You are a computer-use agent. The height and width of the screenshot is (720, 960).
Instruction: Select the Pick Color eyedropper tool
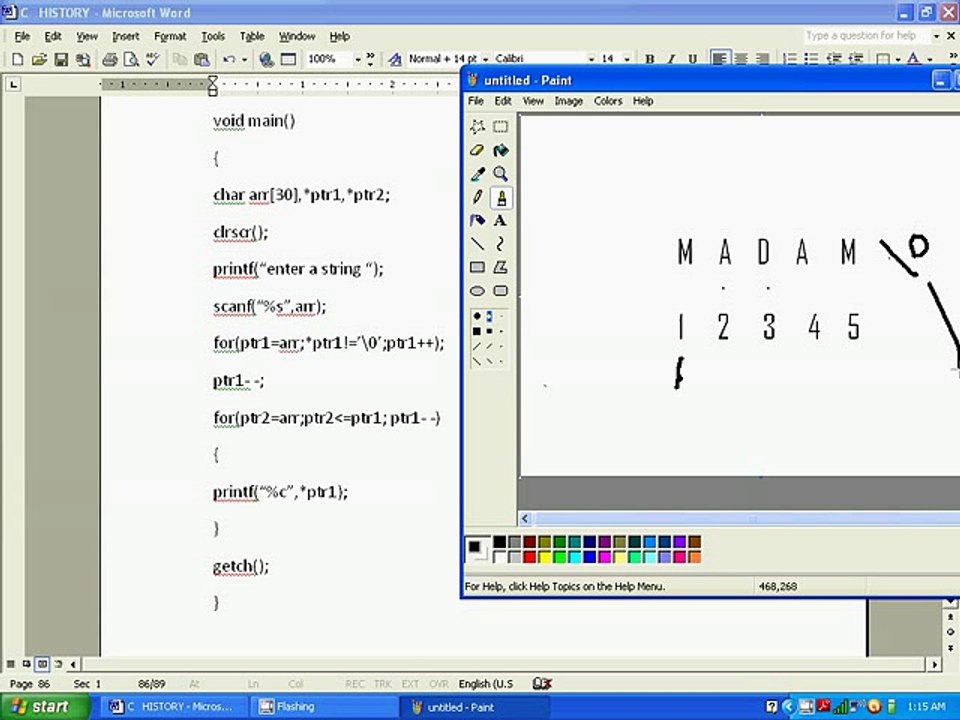[477, 174]
